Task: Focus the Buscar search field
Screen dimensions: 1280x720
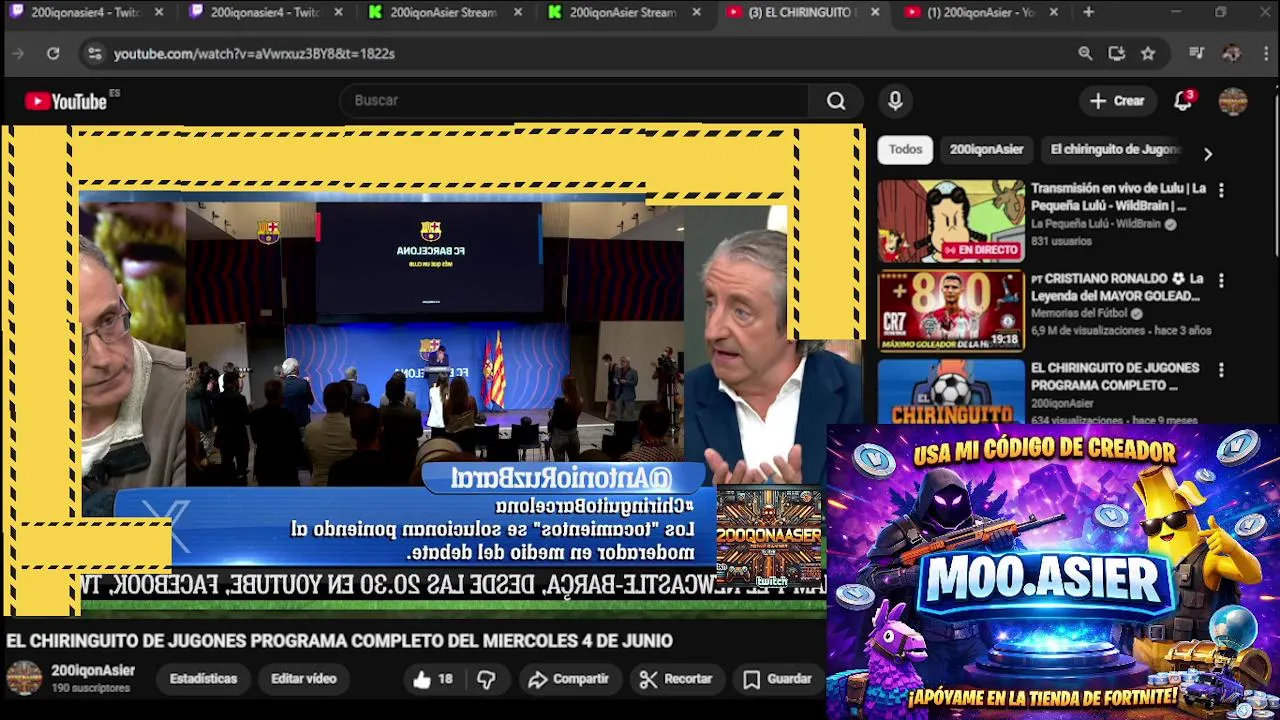Action: [x=575, y=100]
